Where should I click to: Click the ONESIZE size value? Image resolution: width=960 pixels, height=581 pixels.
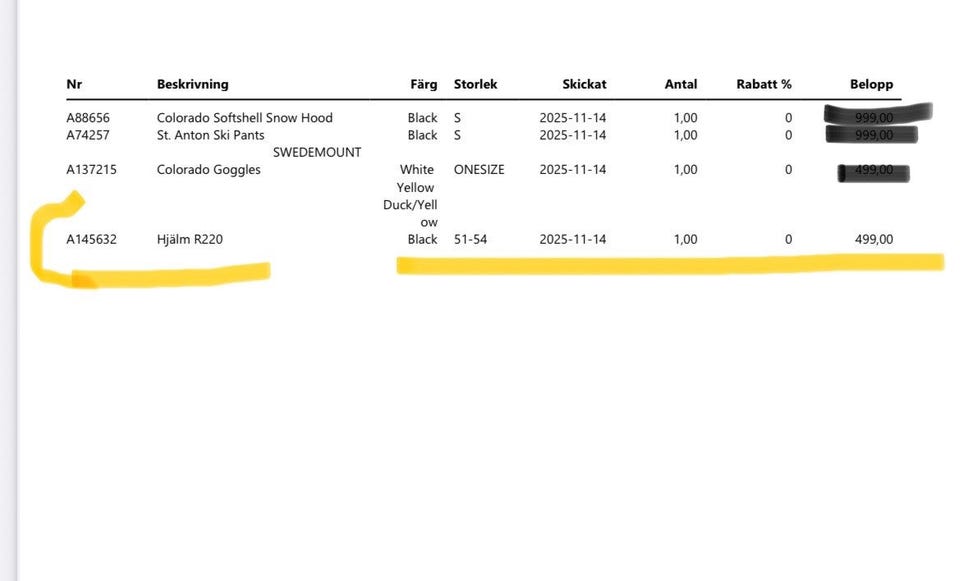(479, 170)
